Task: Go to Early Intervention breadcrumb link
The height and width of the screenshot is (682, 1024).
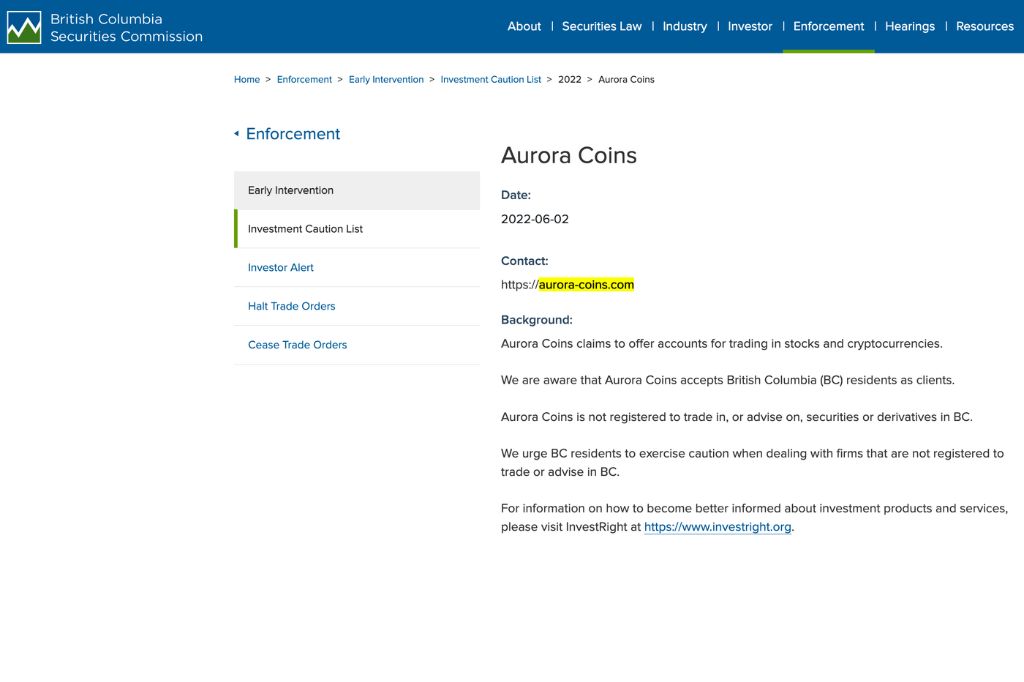Action: tap(386, 80)
